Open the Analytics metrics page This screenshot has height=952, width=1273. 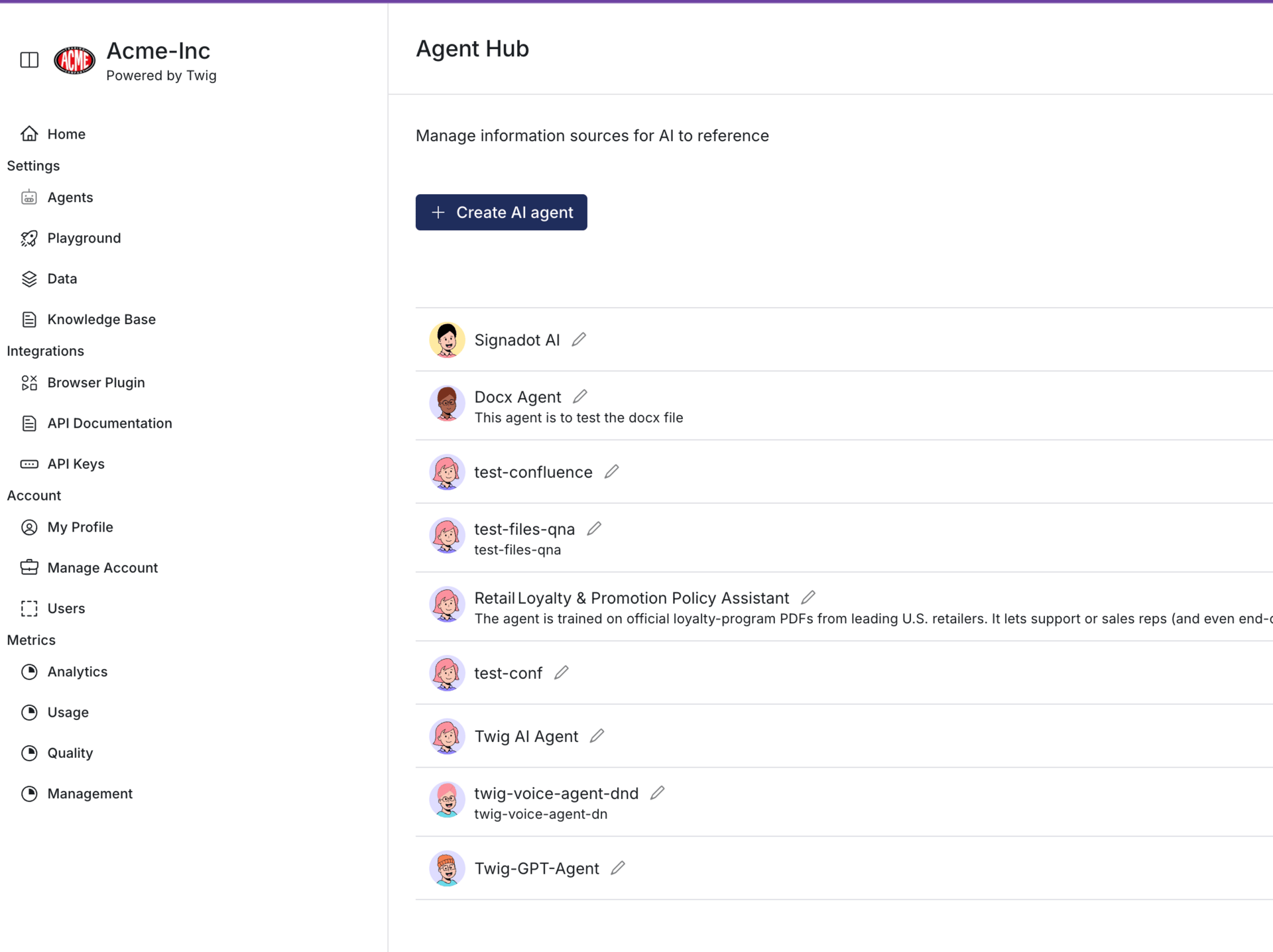77,672
